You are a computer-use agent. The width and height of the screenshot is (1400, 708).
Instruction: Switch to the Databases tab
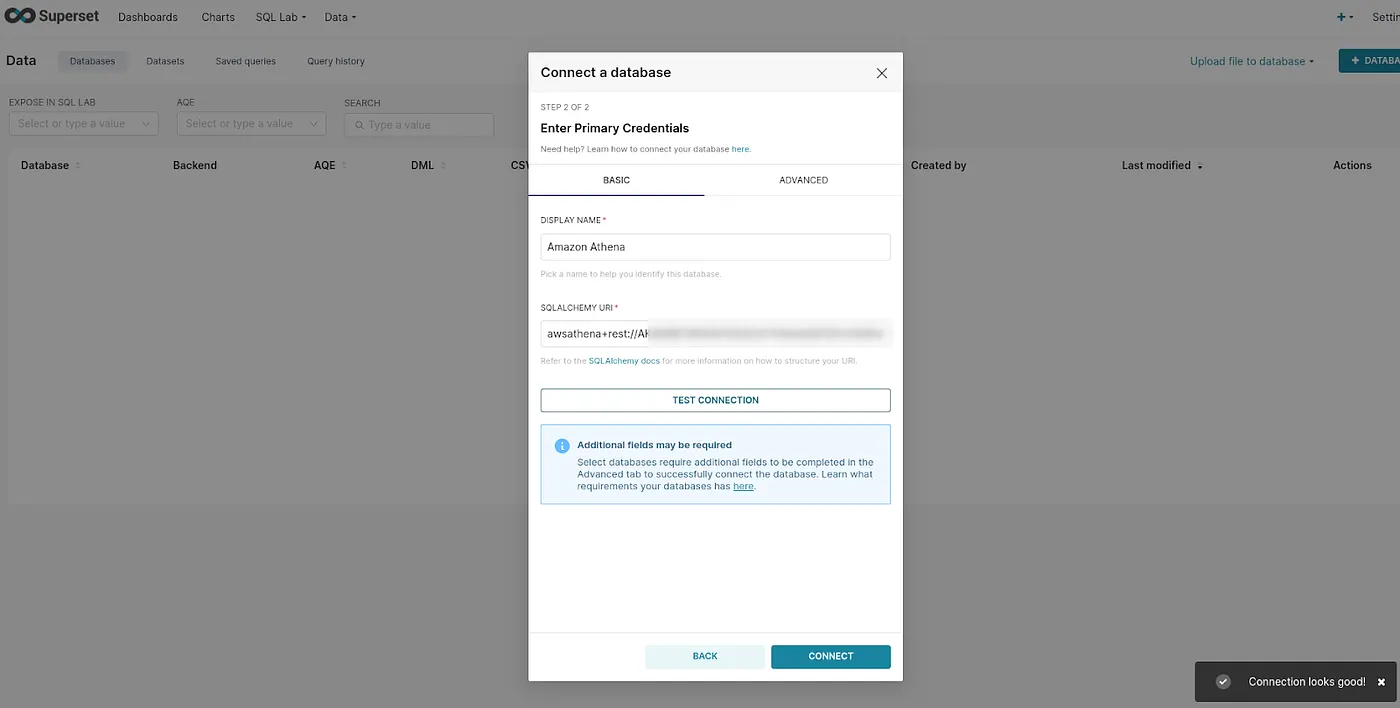(x=92, y=61)
